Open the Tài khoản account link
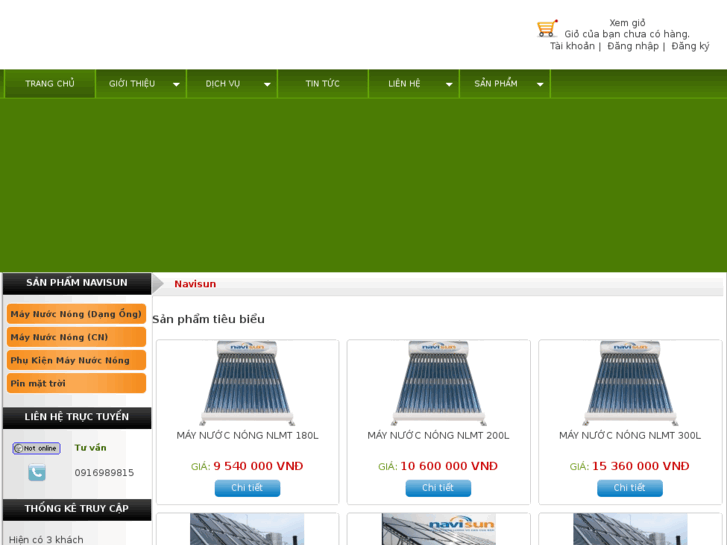 (572, 46)
